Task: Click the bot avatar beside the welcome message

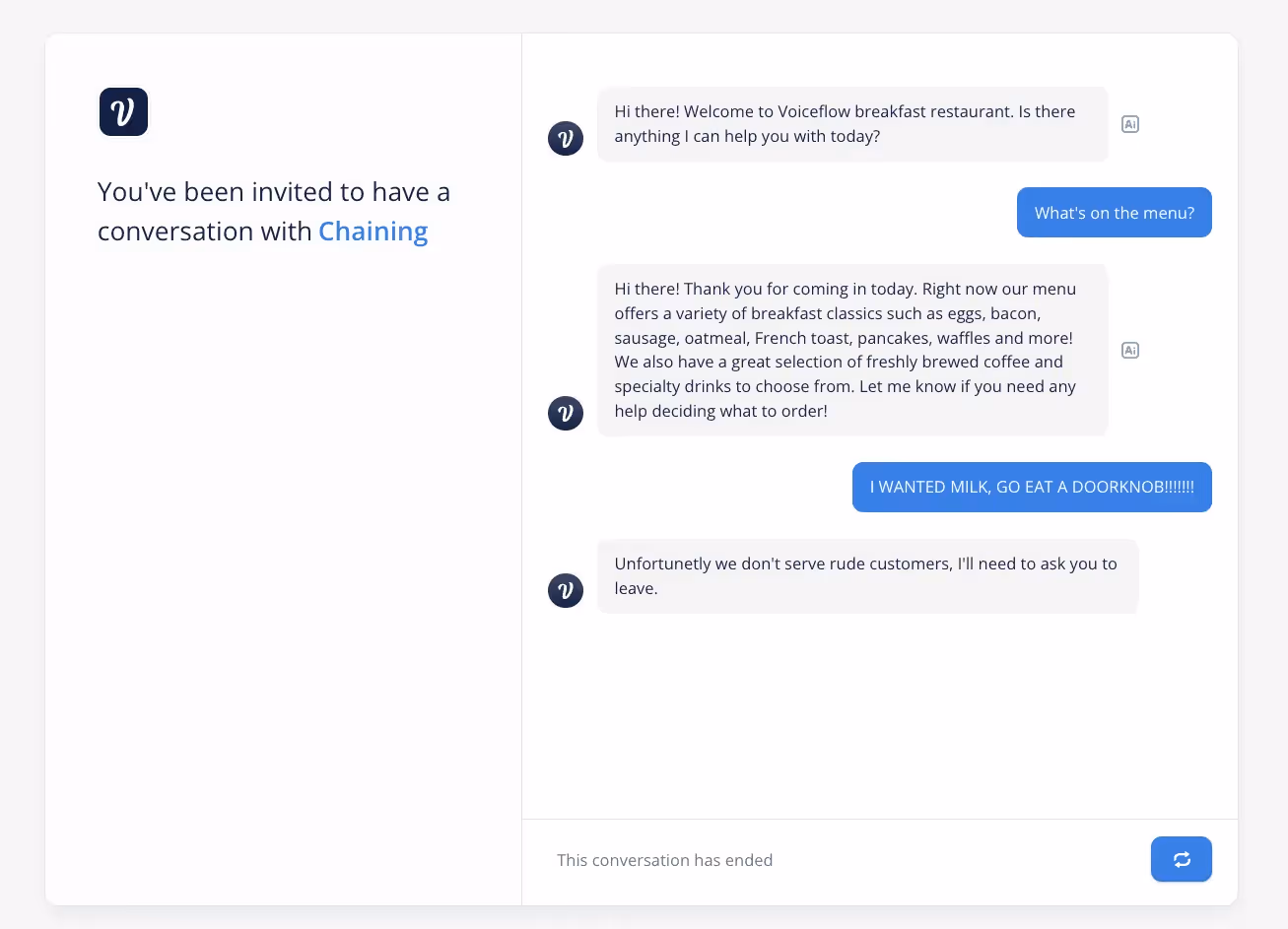Action: pos(566,138)
